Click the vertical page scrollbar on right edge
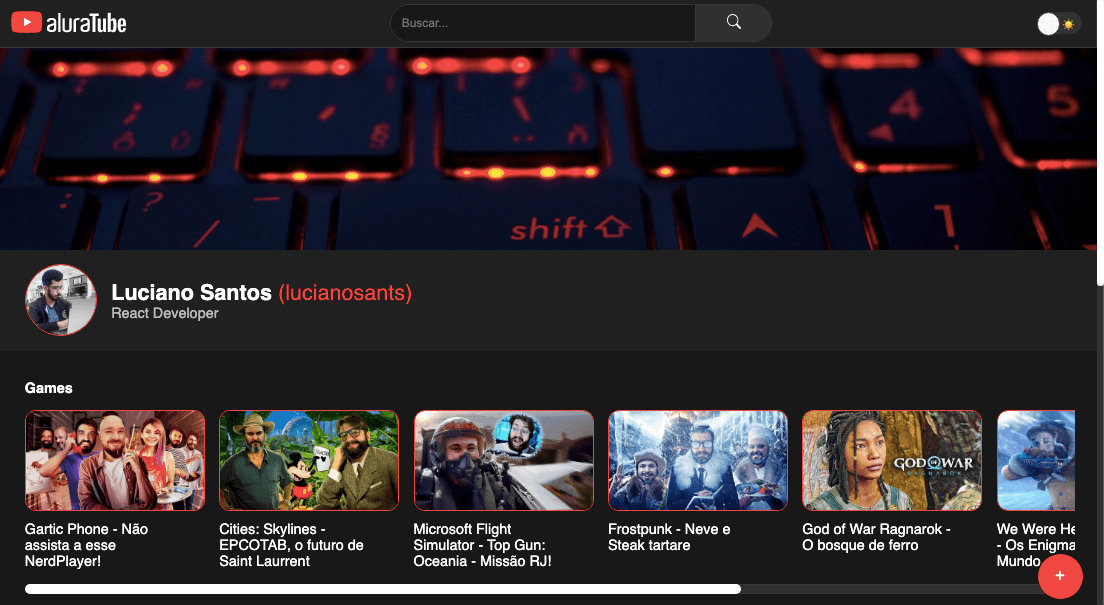Image resolution: width=1104 pixels, height=605 pixels. click(x=1099, y=300)
